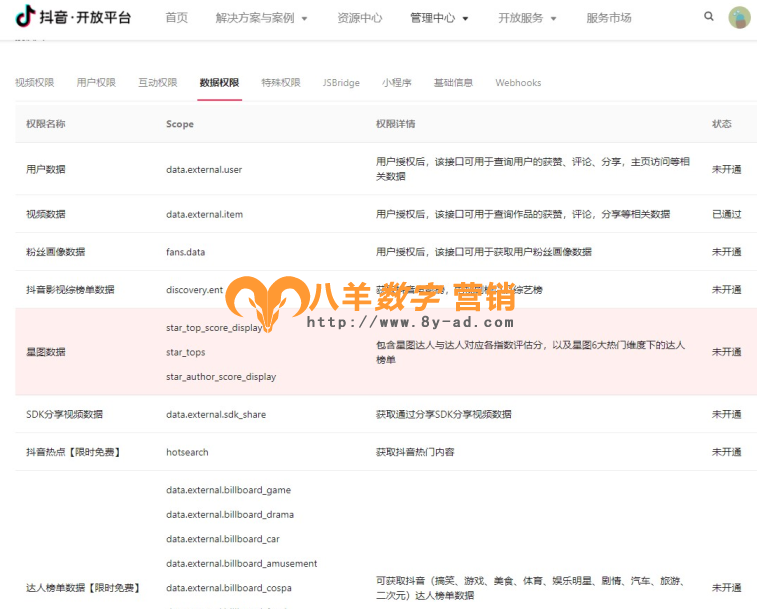Viewport: 757px width, 609px height.
Task: Open 服务市场 navigation link
Action: click(608, 18)
